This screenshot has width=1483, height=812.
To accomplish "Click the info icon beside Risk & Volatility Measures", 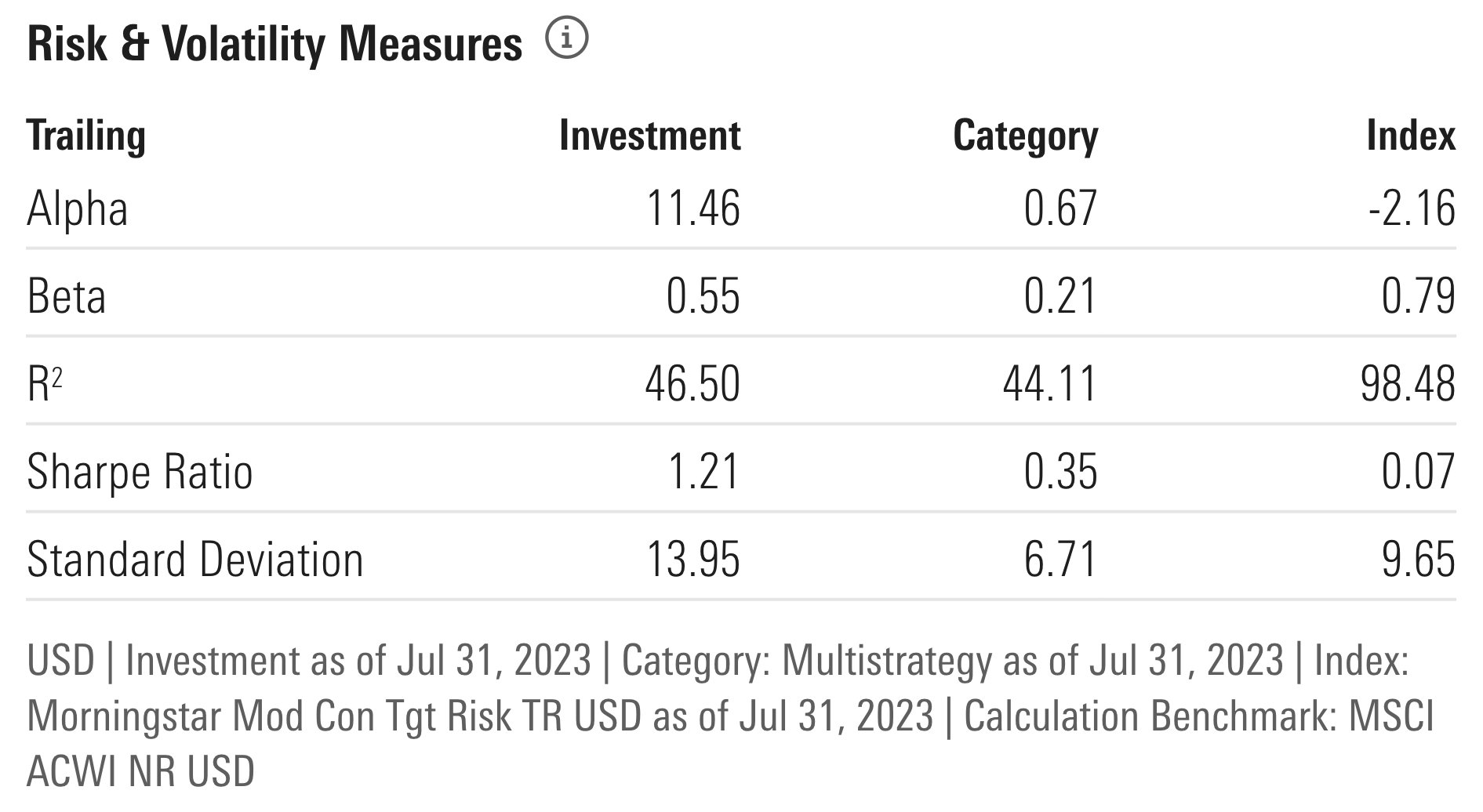I will click(566, 40).
